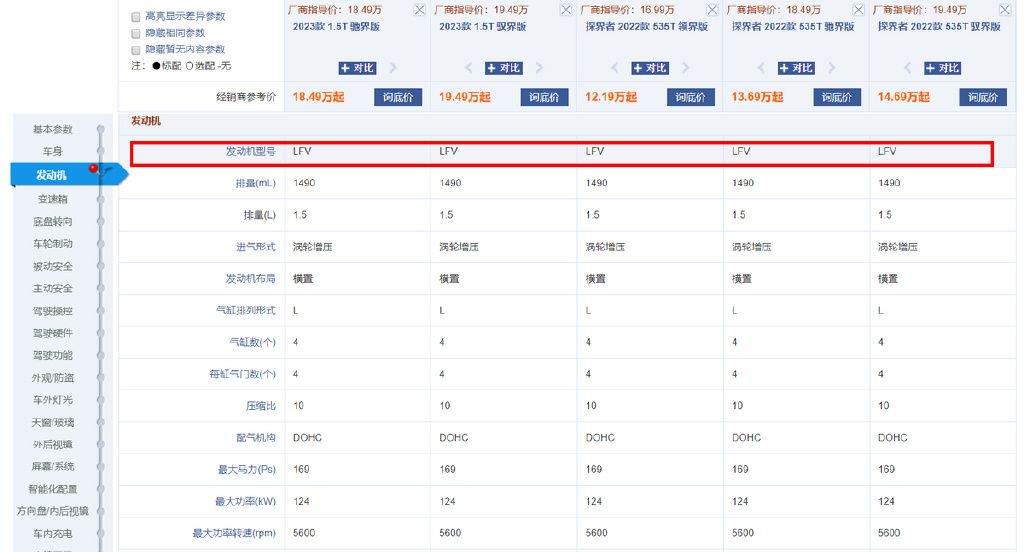Go to 底盘转向 section in sidebar

click(x=53, y=221)
